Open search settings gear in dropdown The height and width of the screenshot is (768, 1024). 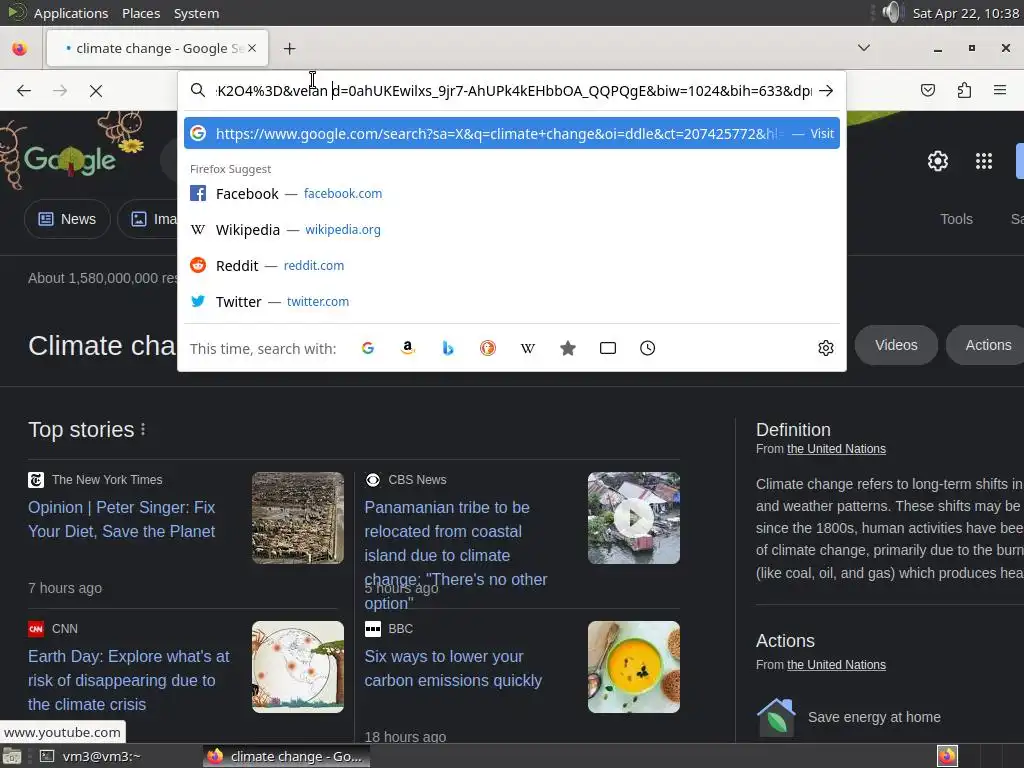pyautogui.click(x=825, y=348)
